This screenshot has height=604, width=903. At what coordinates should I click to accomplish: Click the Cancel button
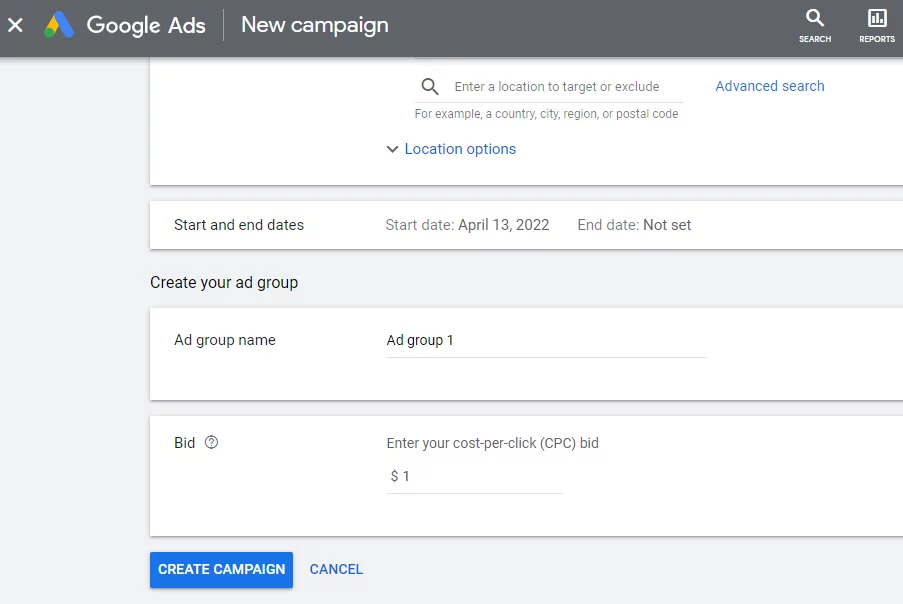pos(336,569)
